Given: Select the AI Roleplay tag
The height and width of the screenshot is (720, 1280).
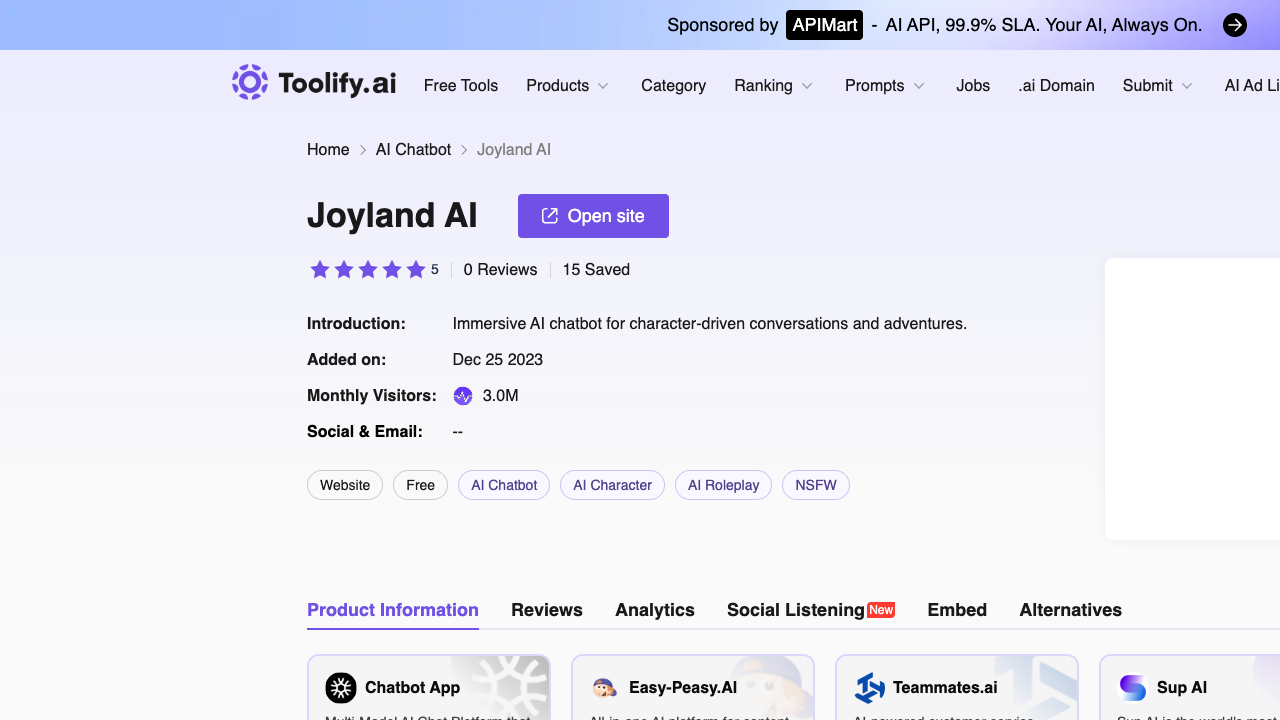Looking at the screenshot, I should point(723,485).
